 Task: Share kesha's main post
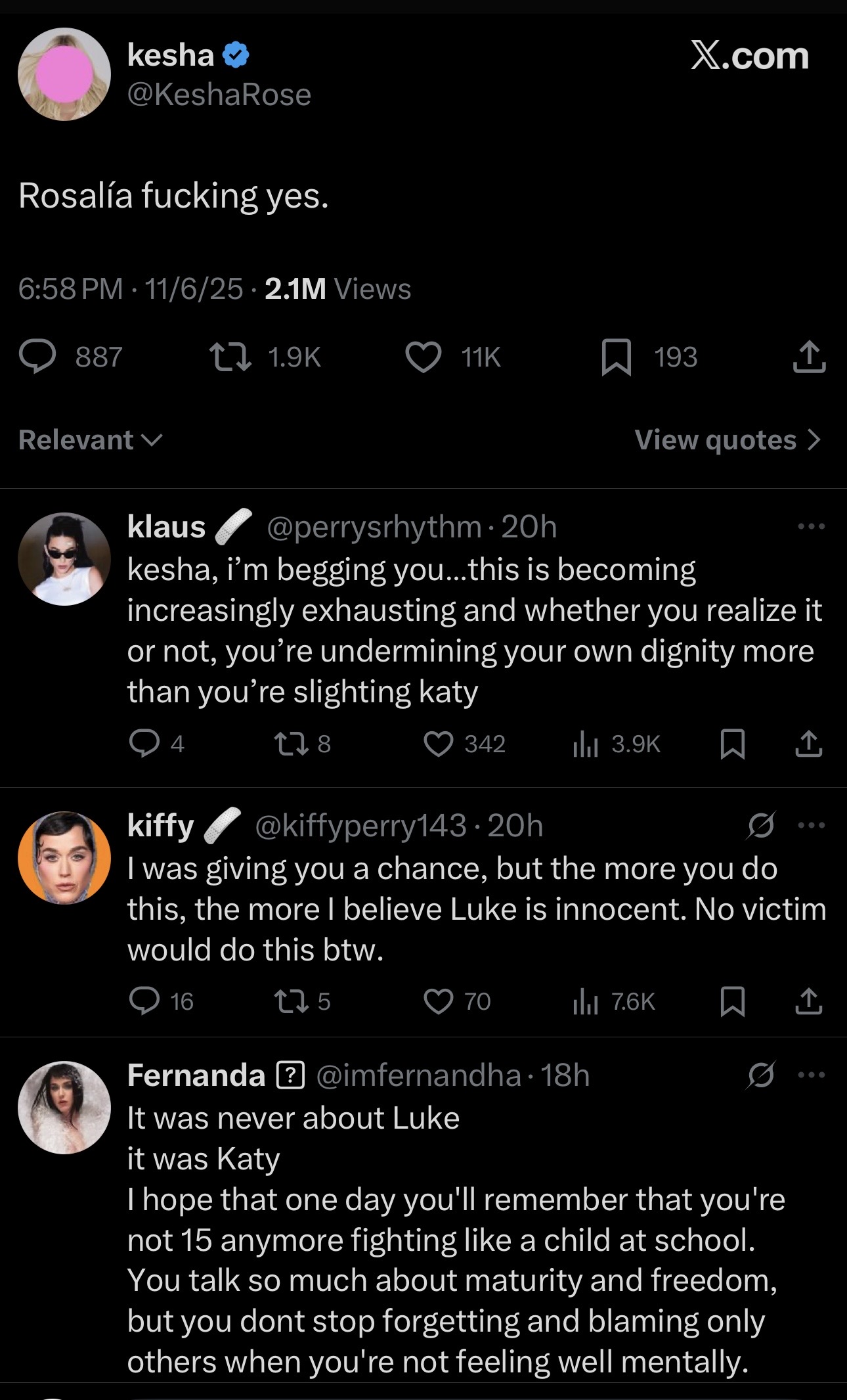pyautogui.click(x=809, y=357)
